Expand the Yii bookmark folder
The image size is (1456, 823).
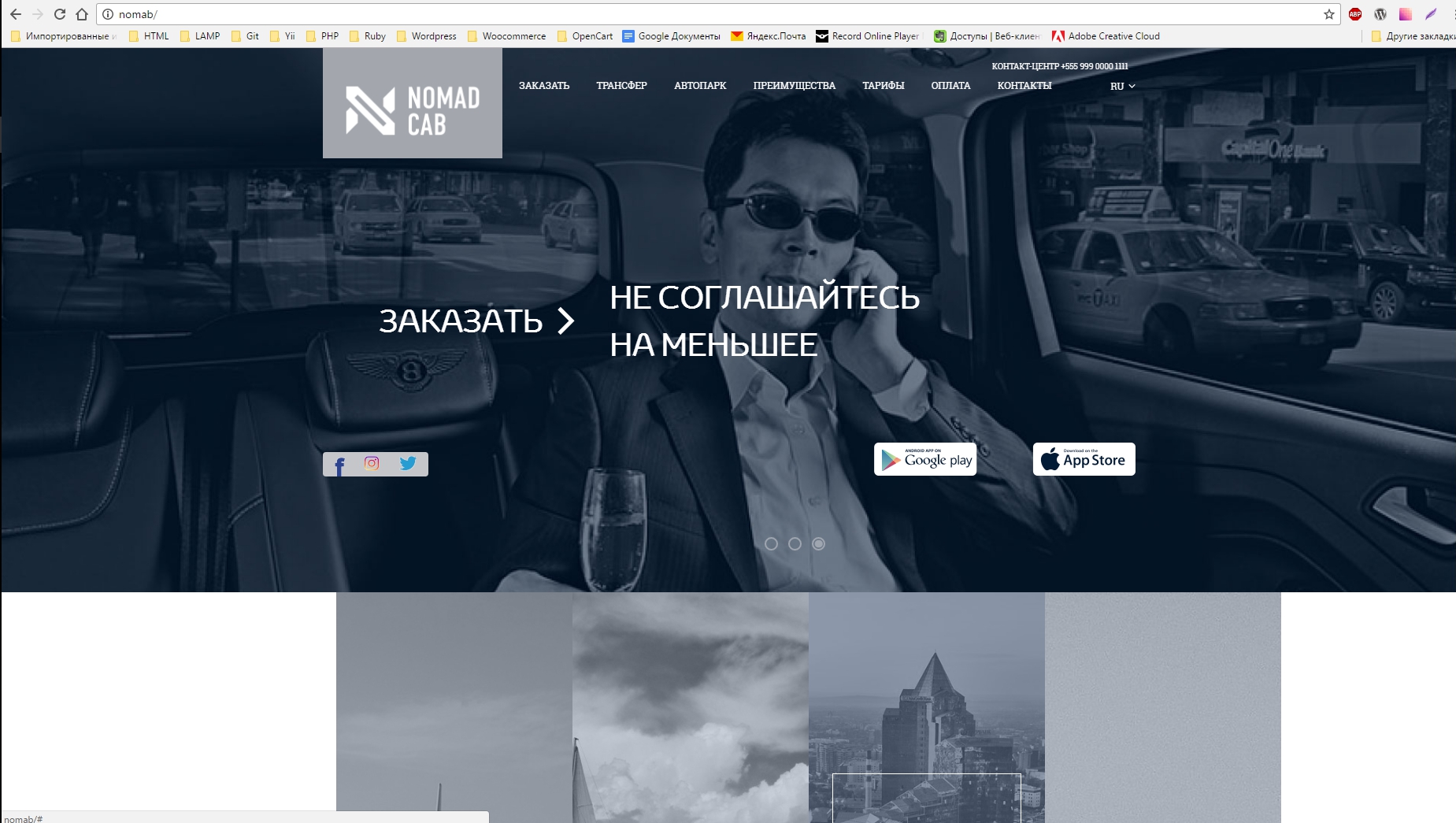(x=283, y=36)
